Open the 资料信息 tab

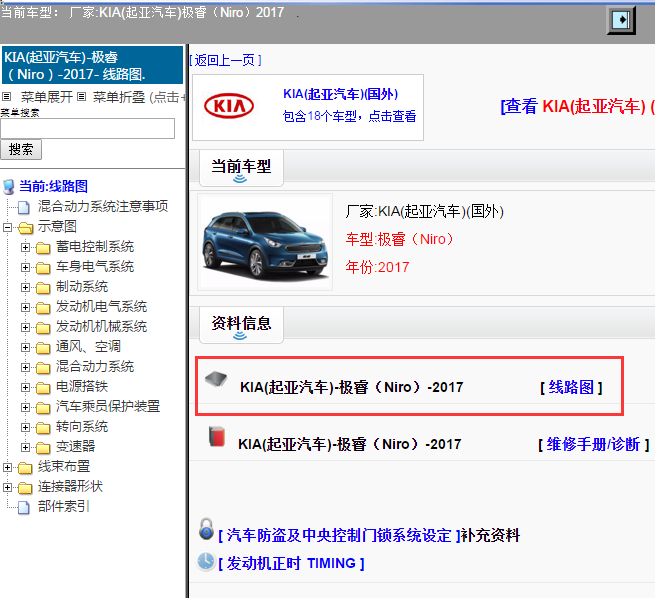(x=241, y=325)
